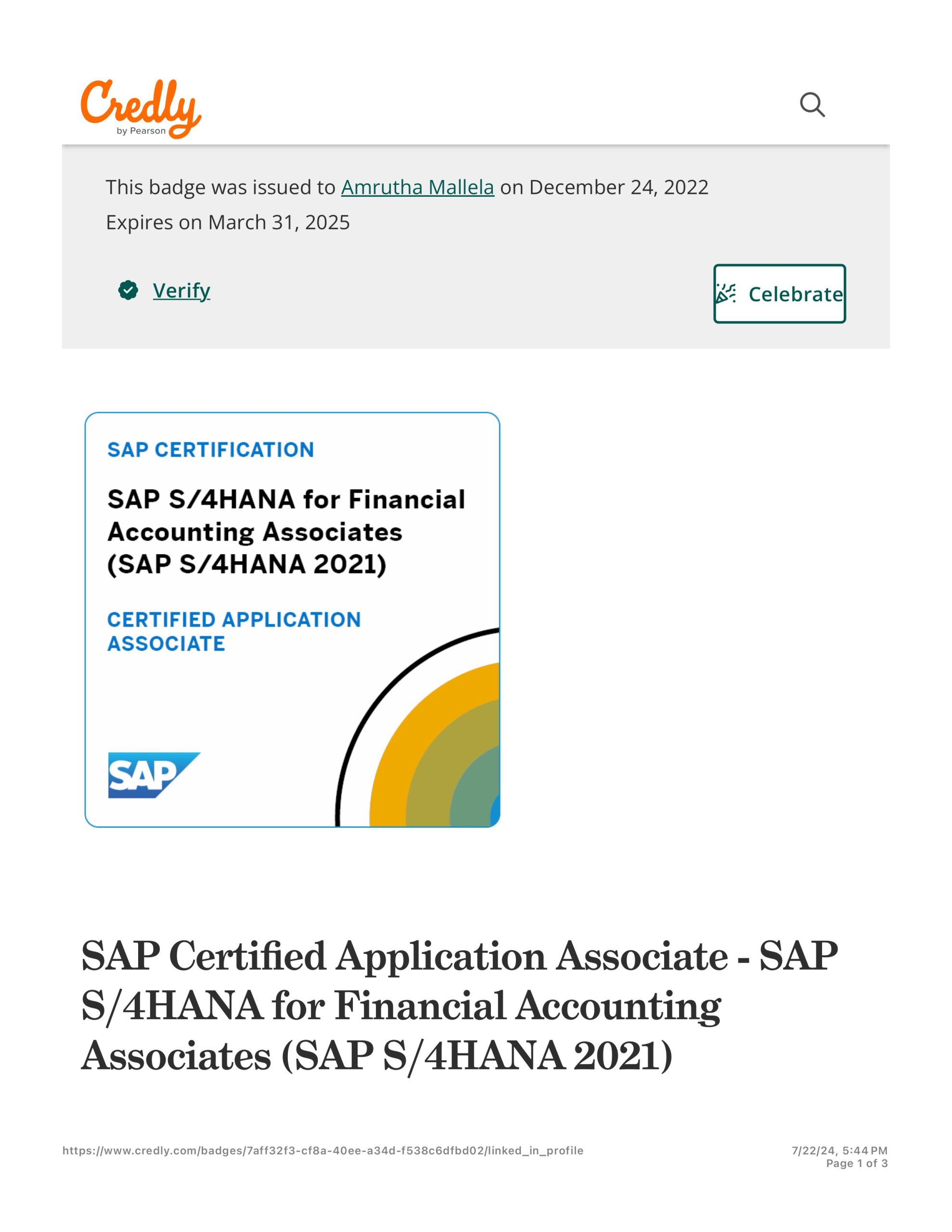Click the Celebrate button
952x1232 pixels.
point(779,294)
